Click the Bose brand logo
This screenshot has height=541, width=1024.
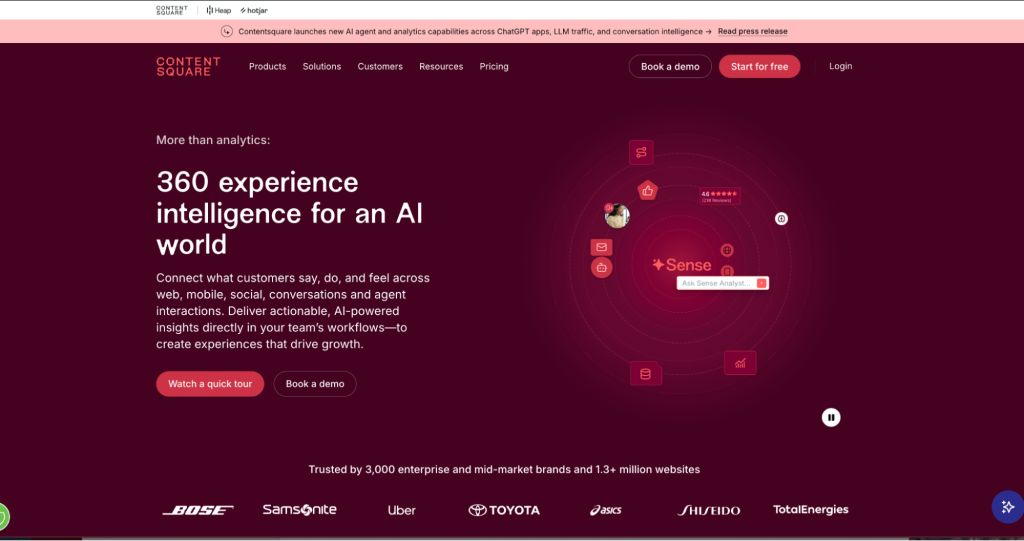pyautogui.click(x=198, y=510)
